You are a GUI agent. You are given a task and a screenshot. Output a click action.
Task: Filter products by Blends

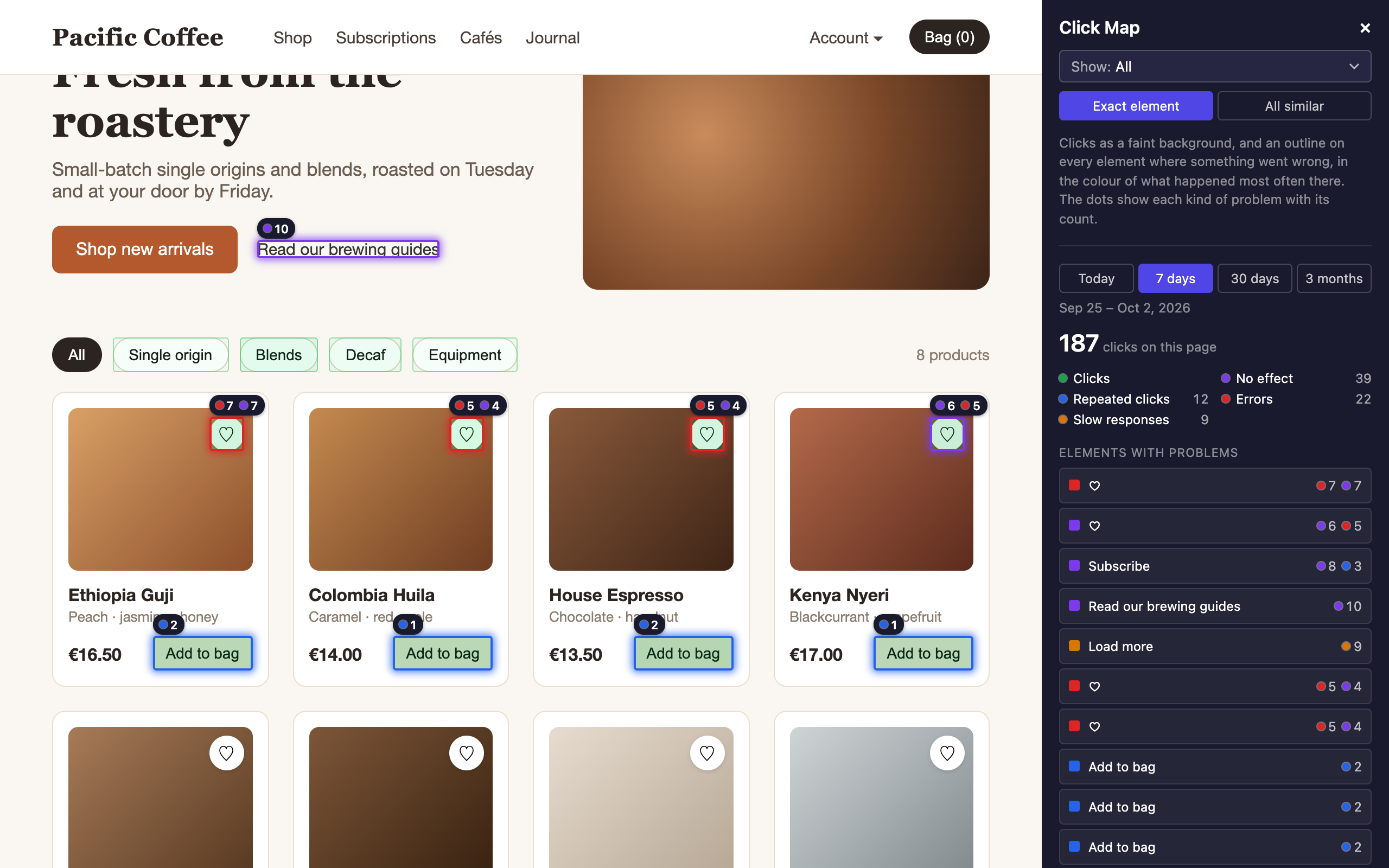click(x=278, y=355)
